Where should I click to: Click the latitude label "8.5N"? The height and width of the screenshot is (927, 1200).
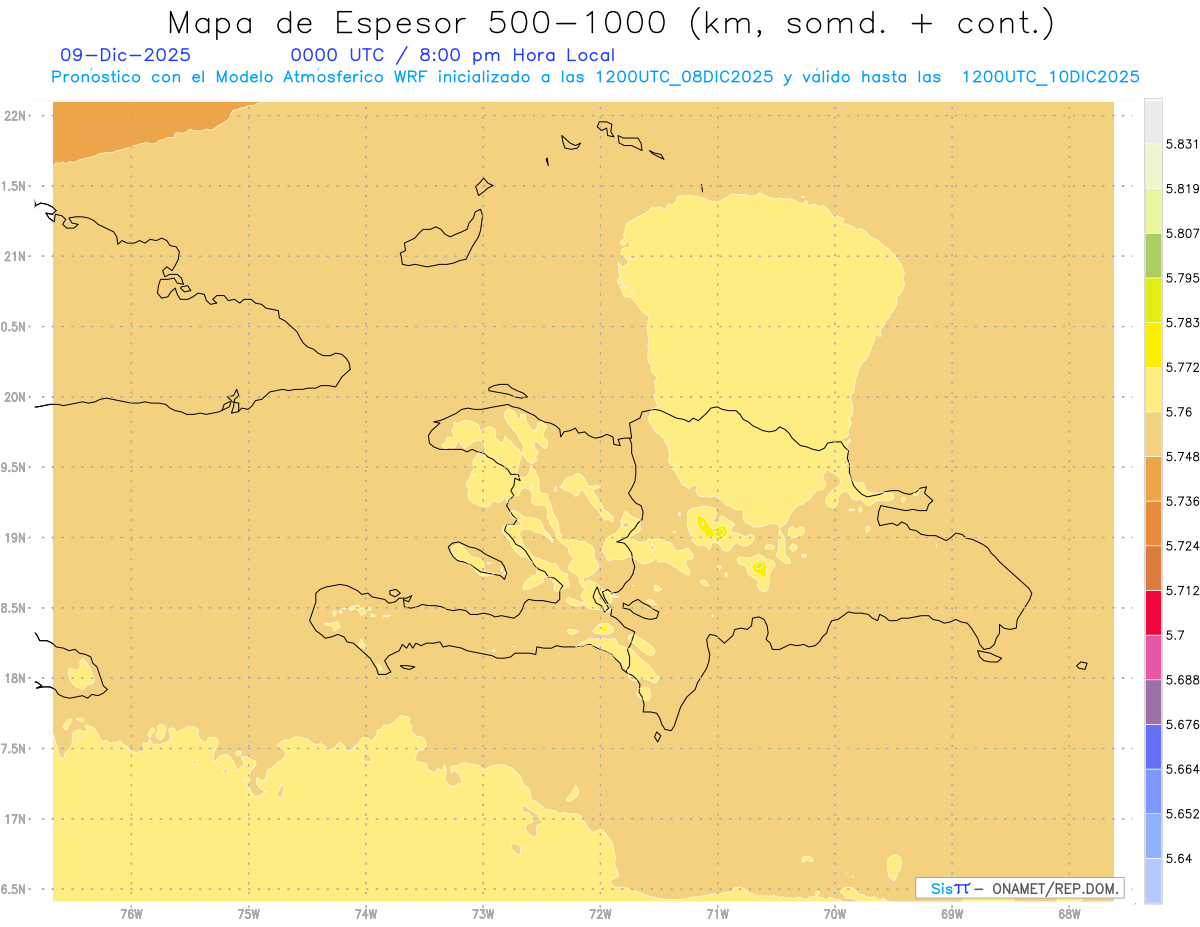[15, 608]
